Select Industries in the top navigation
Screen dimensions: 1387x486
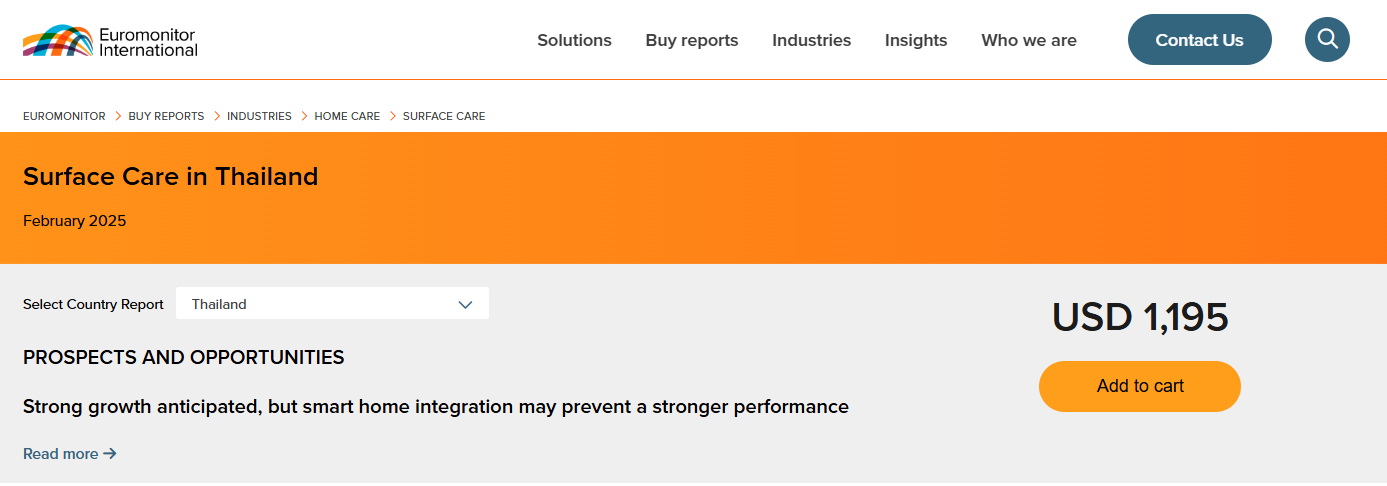click(x=811, y=40)
